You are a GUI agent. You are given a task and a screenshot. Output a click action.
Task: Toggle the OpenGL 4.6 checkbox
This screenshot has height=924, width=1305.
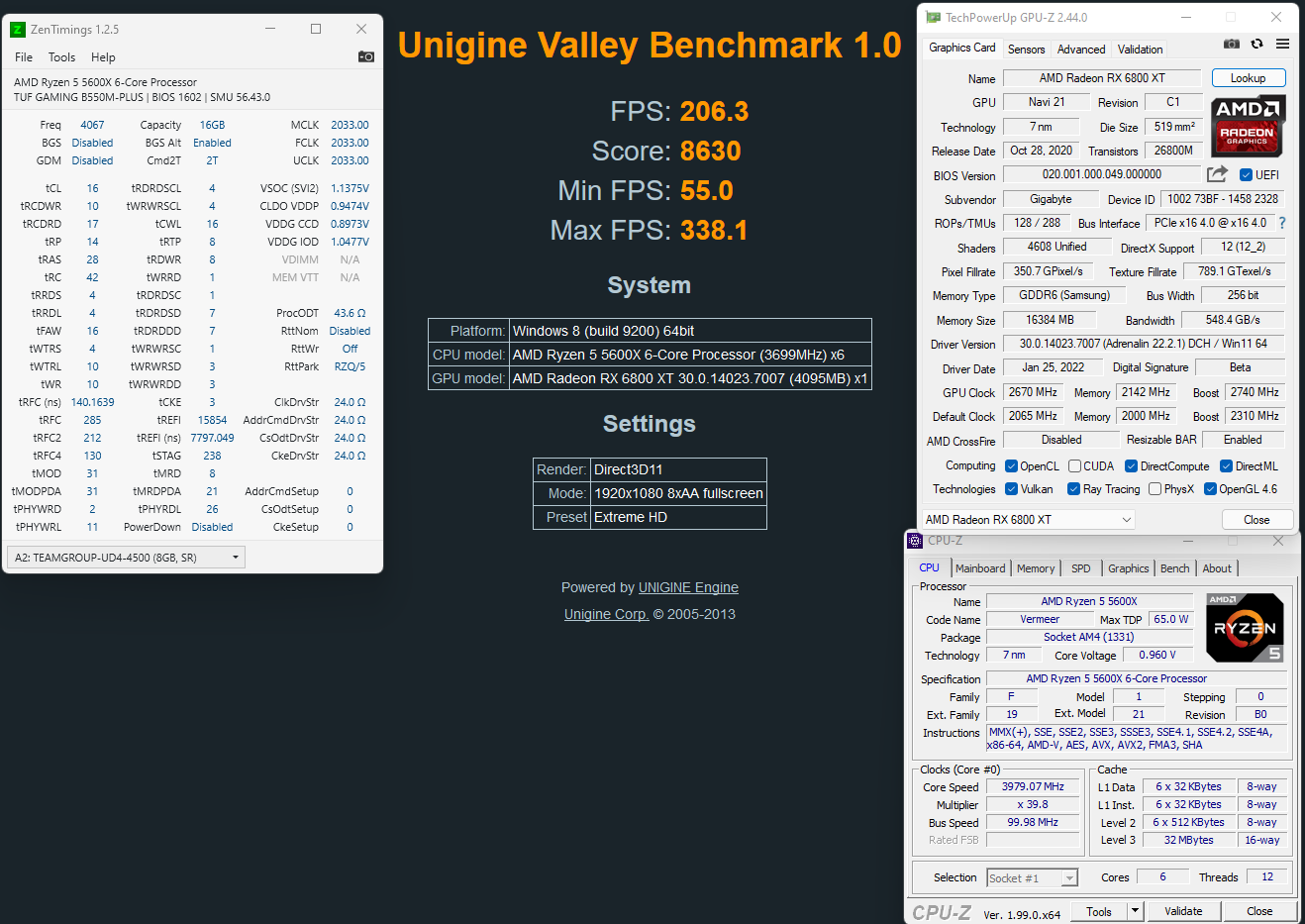(x=1210, y=489)
